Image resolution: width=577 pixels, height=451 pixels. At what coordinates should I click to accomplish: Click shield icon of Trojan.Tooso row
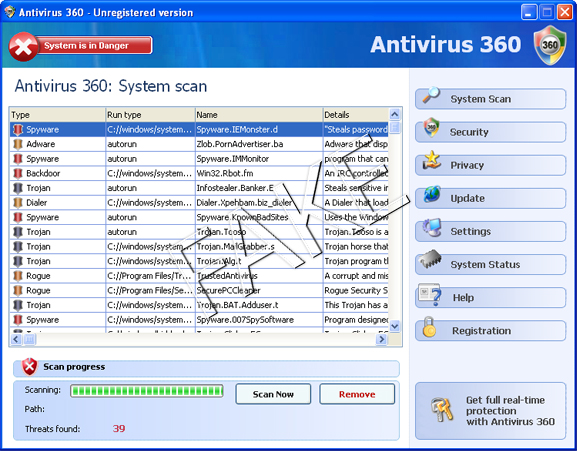coord(18,232)
